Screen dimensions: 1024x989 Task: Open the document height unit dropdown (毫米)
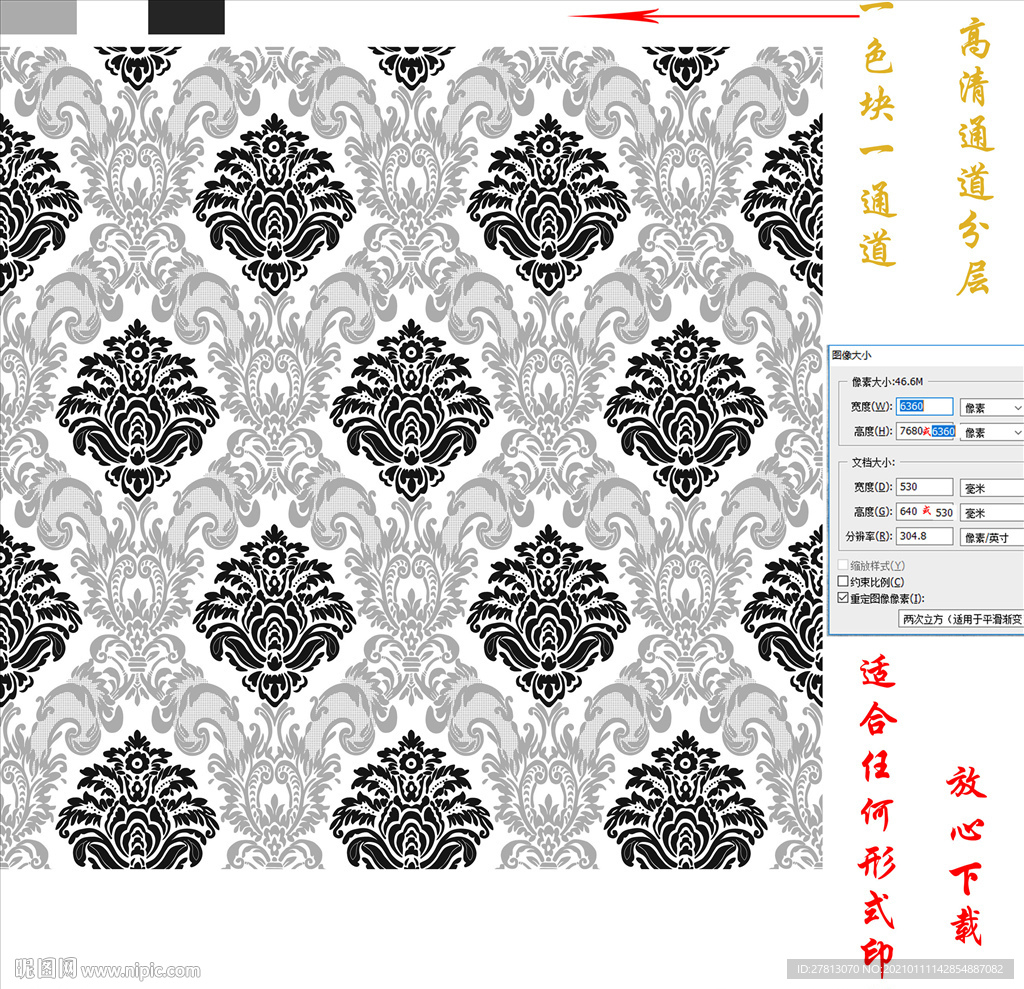pyautogui.click(x=991, y=513)
